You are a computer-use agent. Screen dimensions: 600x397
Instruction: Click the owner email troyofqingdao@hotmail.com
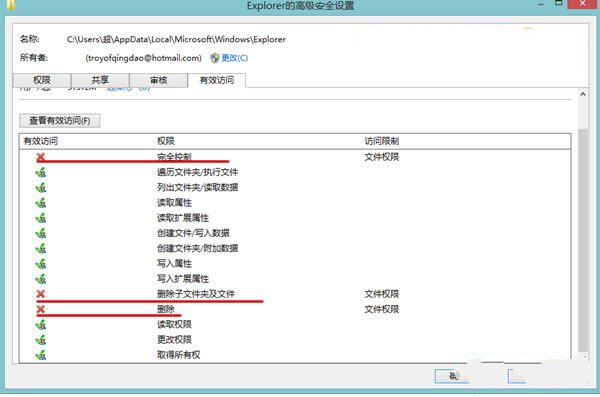pyautogui.click(x=143, y=58)
